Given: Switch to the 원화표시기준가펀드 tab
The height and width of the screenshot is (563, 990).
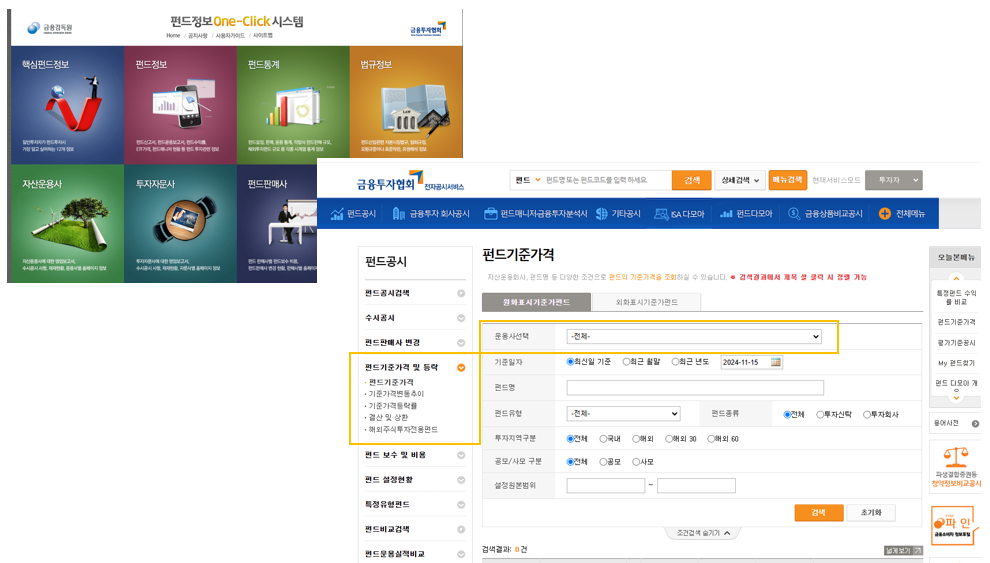Looking at the screenshot, I should point(536,302).
